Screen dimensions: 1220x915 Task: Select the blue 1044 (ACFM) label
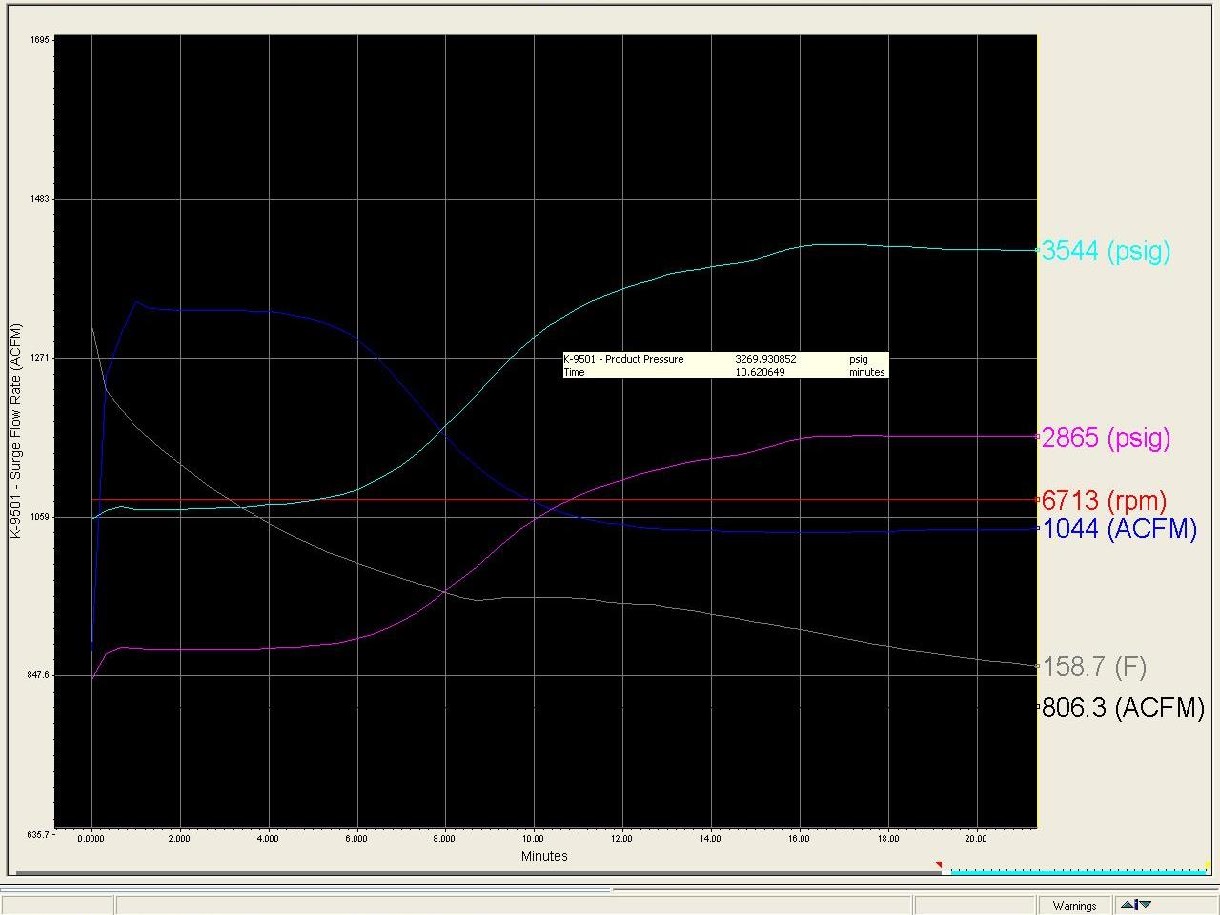[x=1118, y=530]
